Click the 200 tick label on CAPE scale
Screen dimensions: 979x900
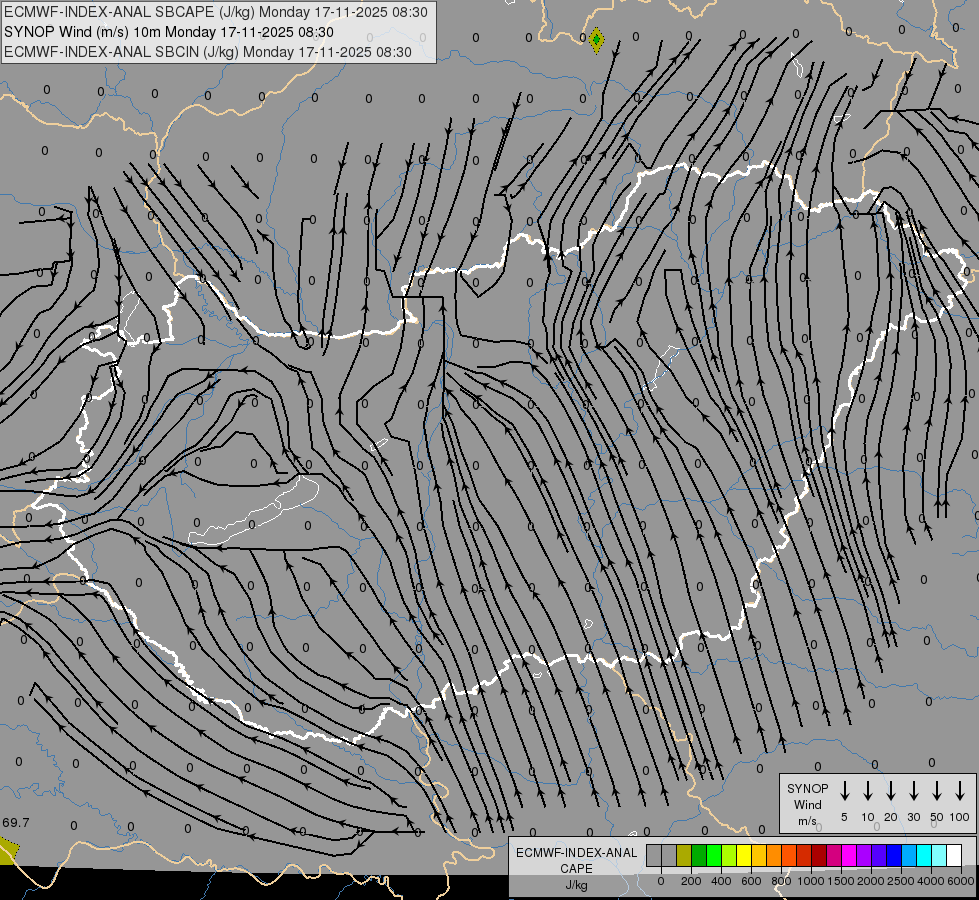pyautogui.click(x=691, y=881)
